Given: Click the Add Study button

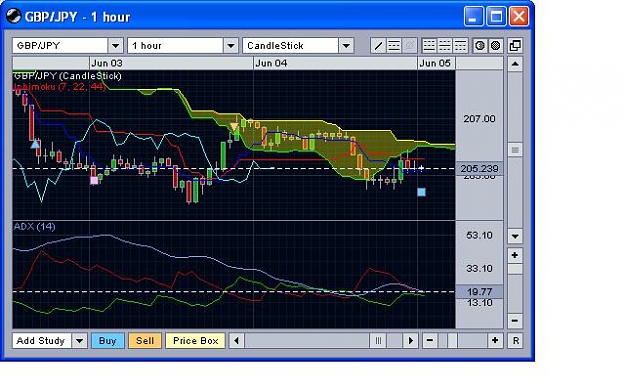Looking at the screenshot, I should click(42, 341).
